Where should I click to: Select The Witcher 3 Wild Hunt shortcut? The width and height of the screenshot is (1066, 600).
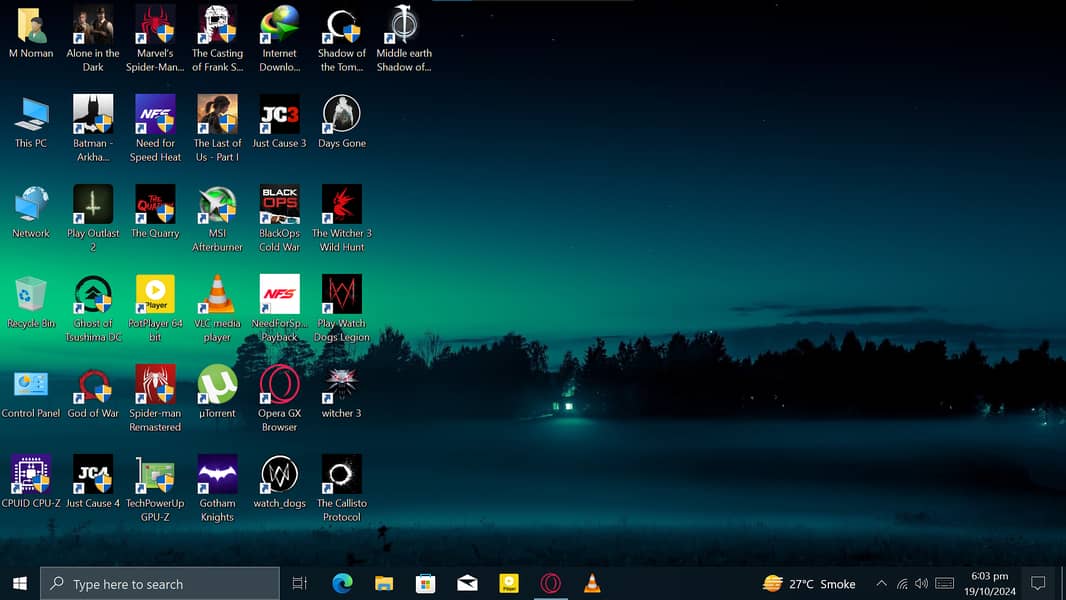pos(341,206)
